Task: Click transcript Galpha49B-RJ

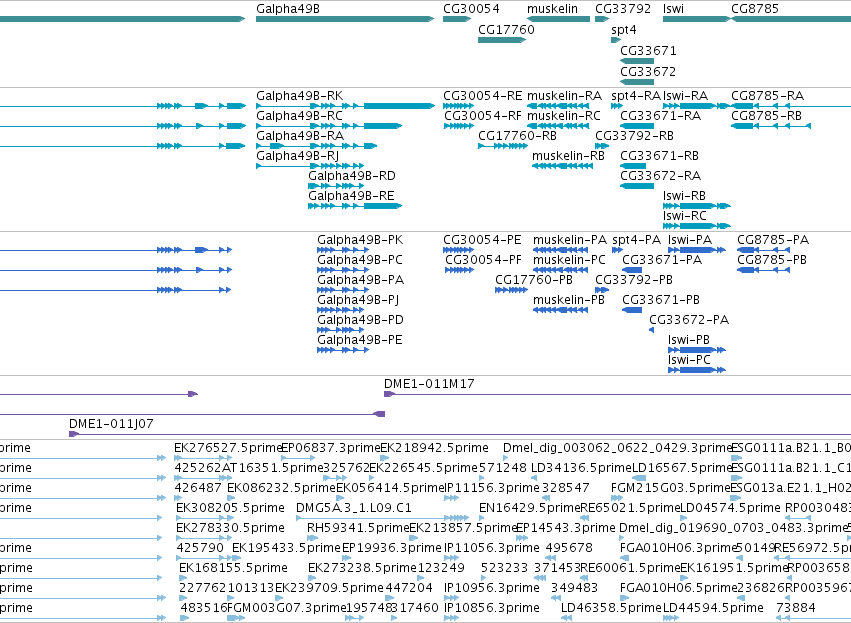Action: tap(297, 156)
